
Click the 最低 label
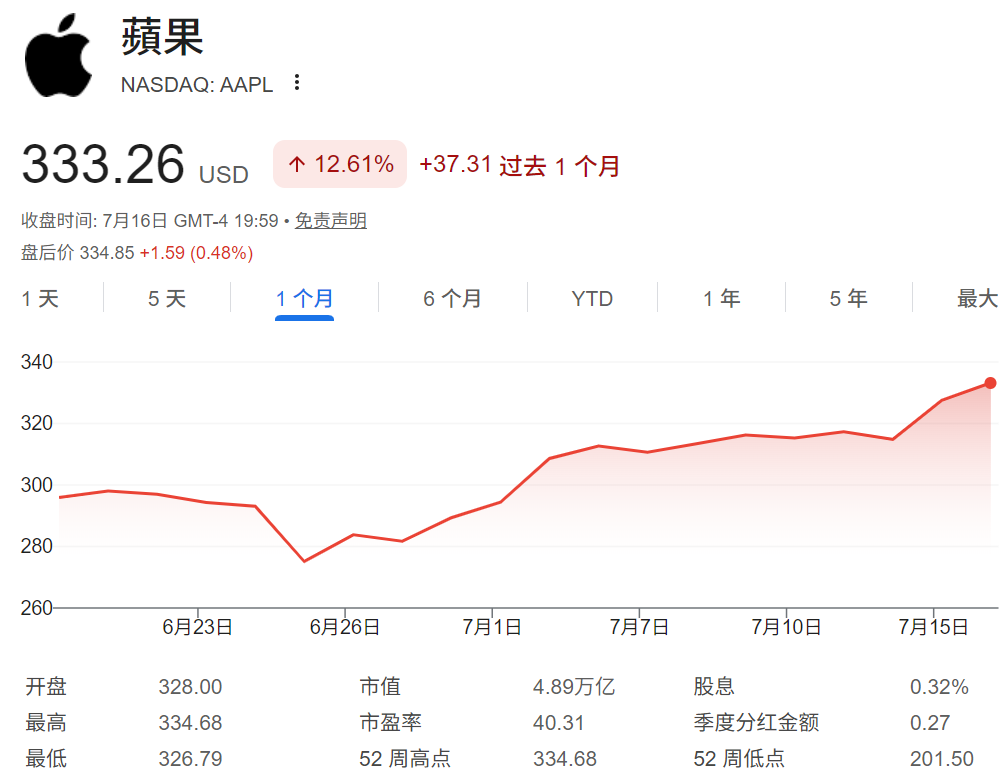pyautogui.click(x=46, y=759)
